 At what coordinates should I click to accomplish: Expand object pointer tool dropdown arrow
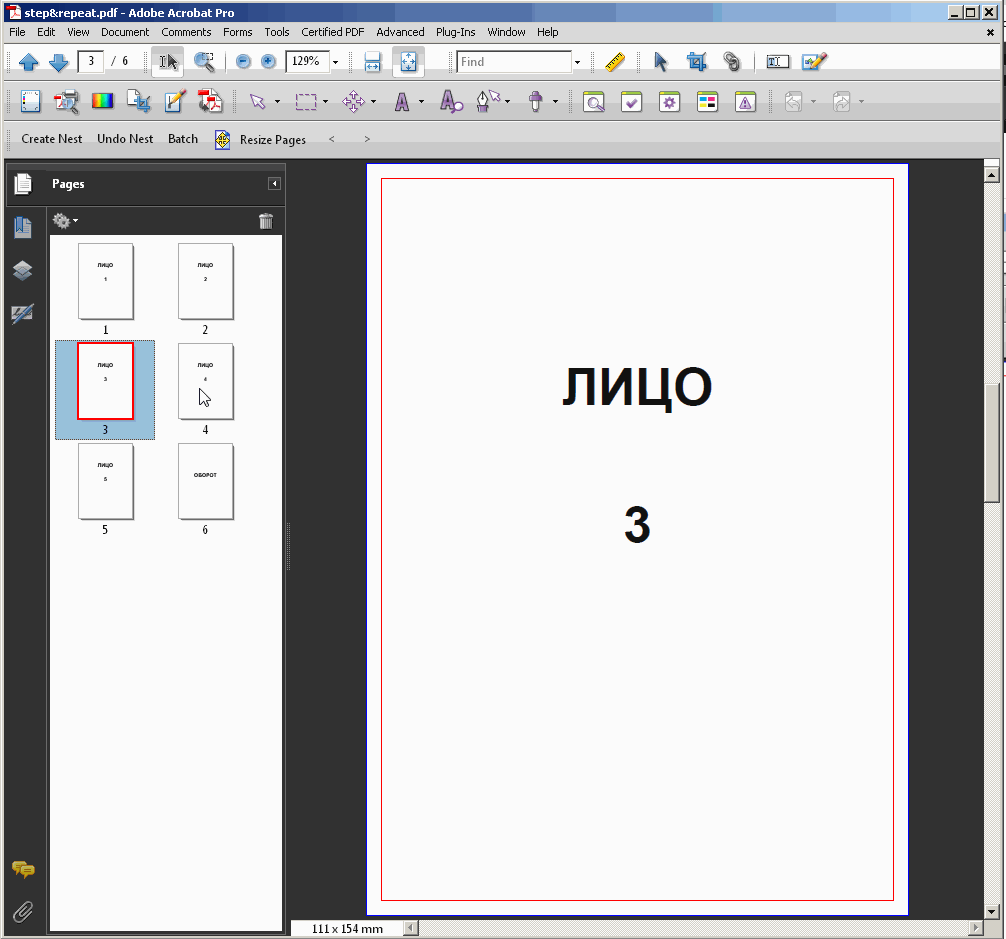tap(277, 101)
